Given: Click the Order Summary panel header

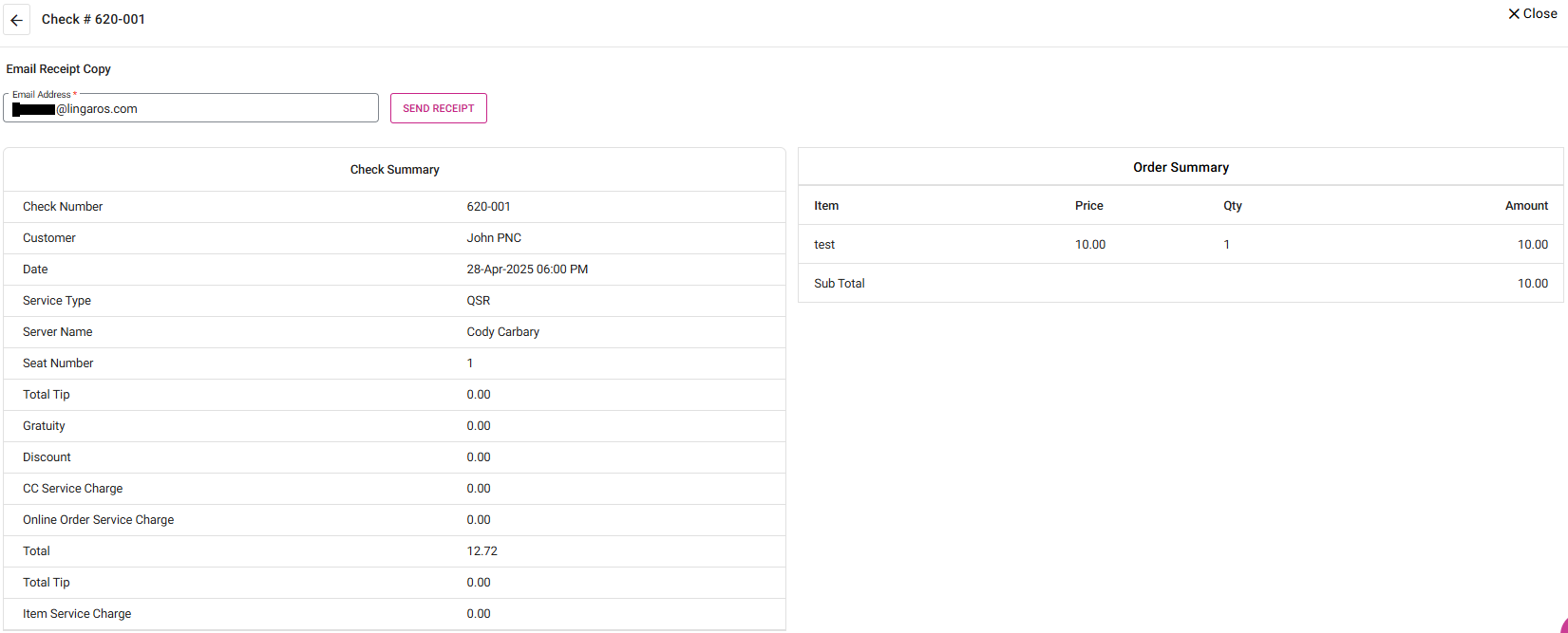Looking at the screenshot, I should 1181,168.
